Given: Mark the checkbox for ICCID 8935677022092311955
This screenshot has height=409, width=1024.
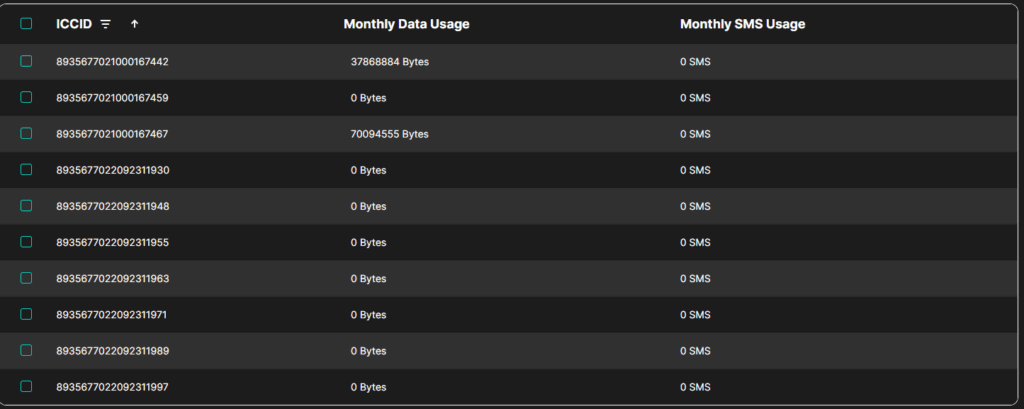Looking at the screenshot, I should point(26,241).
